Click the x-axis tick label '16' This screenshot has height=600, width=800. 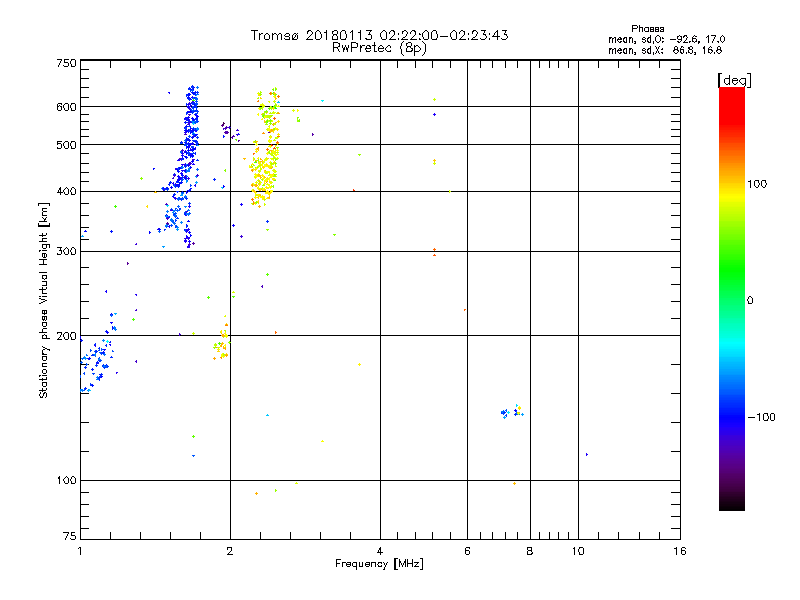(x=680, y=551)
